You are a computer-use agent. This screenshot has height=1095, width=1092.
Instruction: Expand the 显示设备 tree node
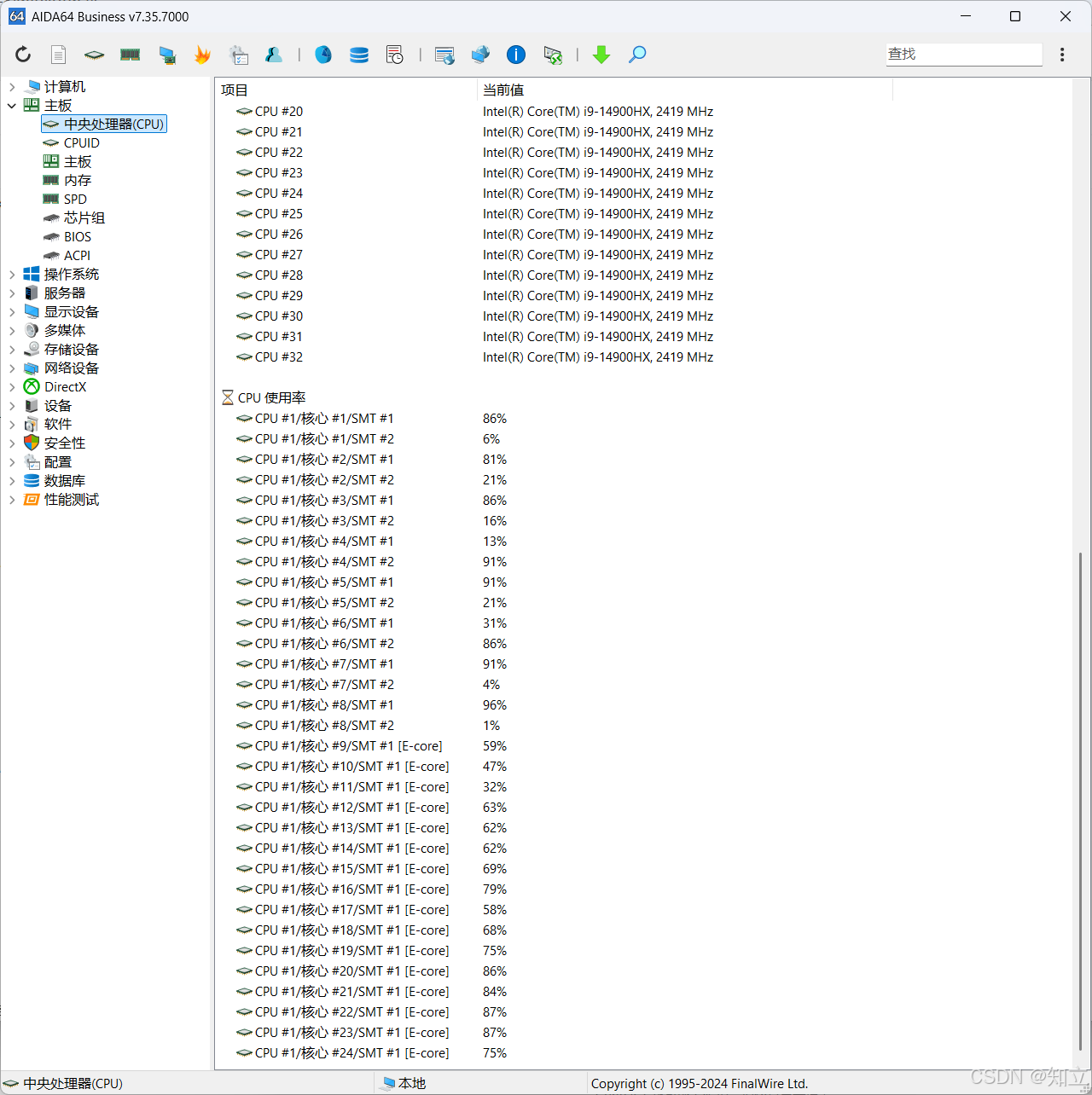coord(12,312)
